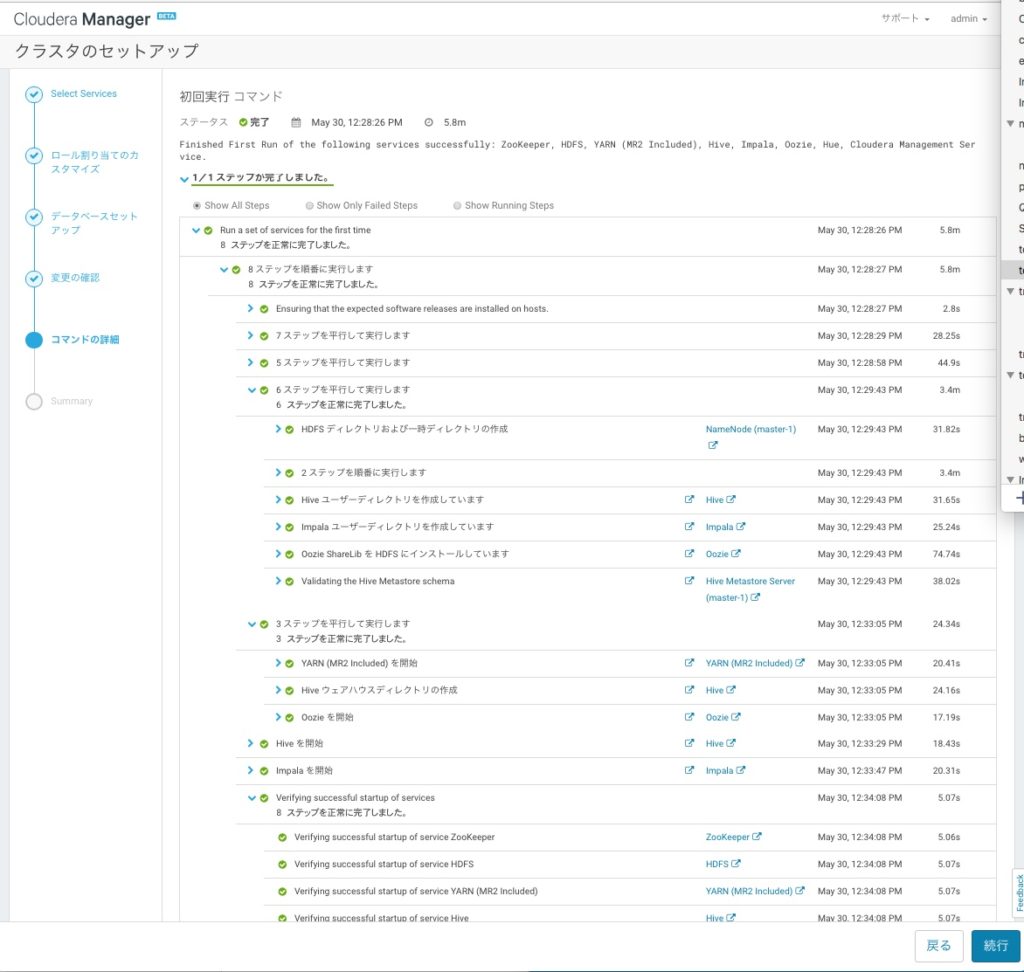Open the ZooKeeper service link

(x=728, y=837)
